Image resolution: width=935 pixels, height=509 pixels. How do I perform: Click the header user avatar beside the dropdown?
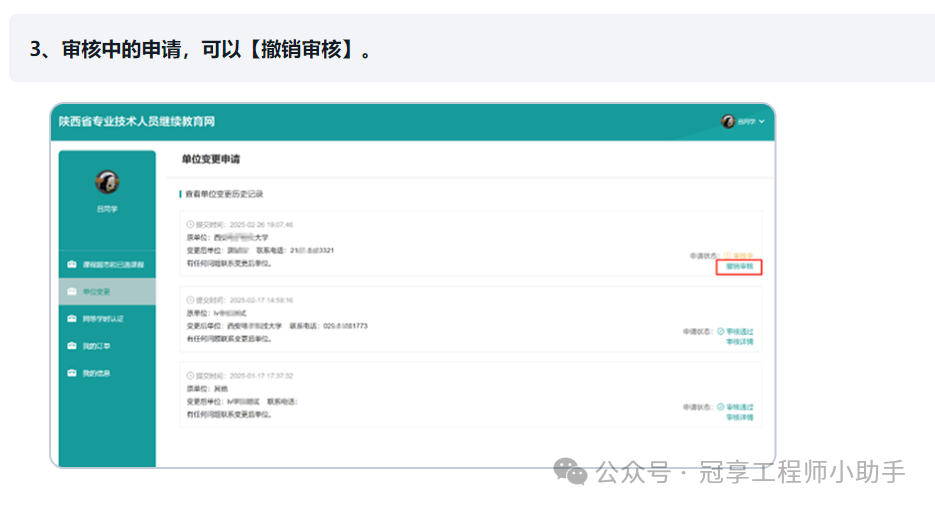pos(727,122)
